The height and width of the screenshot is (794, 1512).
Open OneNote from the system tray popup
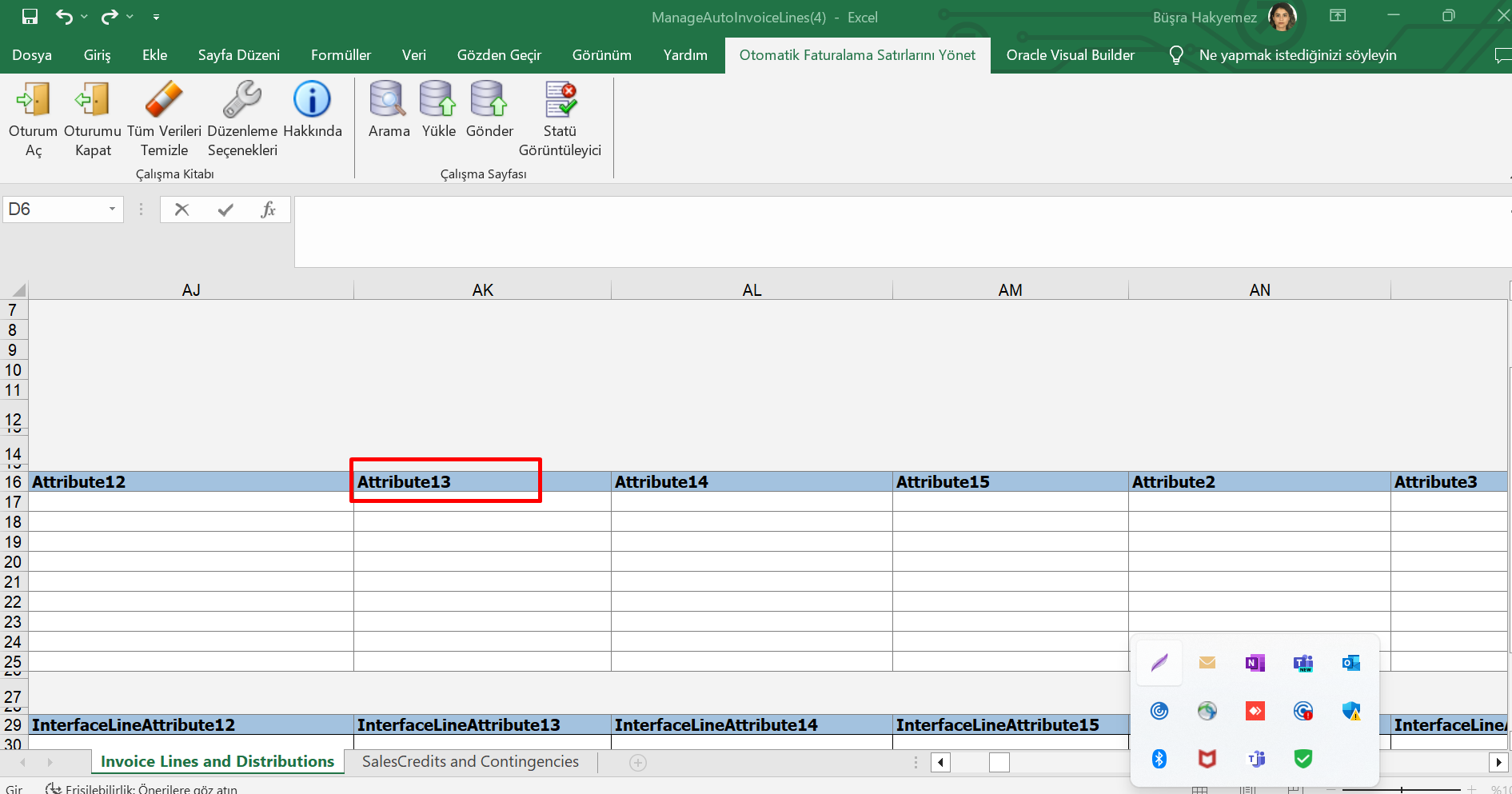click(x=1255, y=663)
